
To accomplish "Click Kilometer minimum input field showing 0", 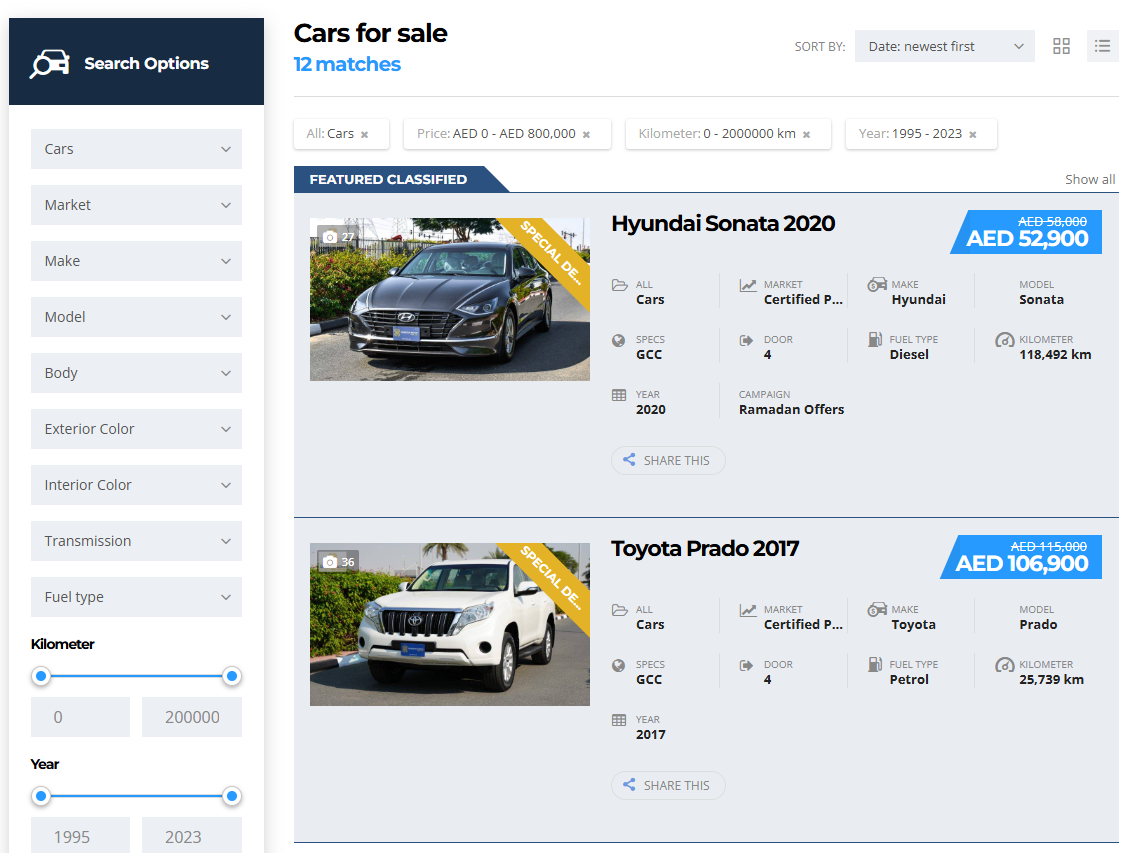I will (x=80, y=717).
